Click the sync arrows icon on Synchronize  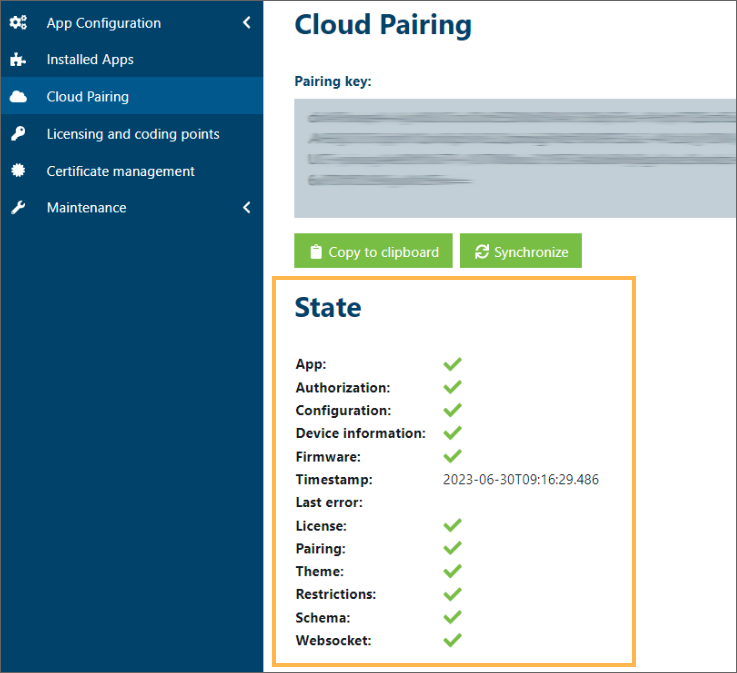pyautogui.click(x=481, y=251)
